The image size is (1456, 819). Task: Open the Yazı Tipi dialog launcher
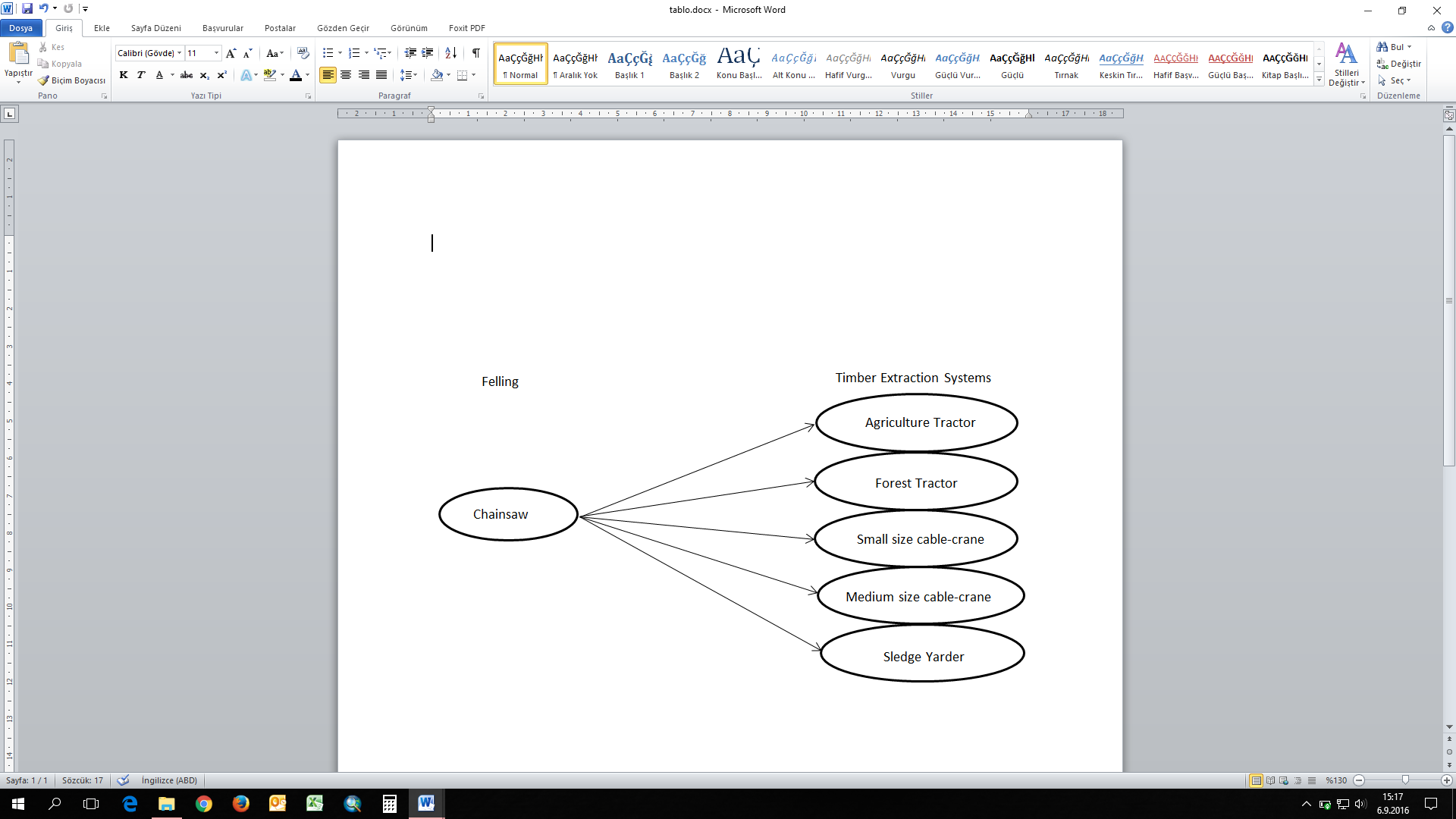click(308, 96)
